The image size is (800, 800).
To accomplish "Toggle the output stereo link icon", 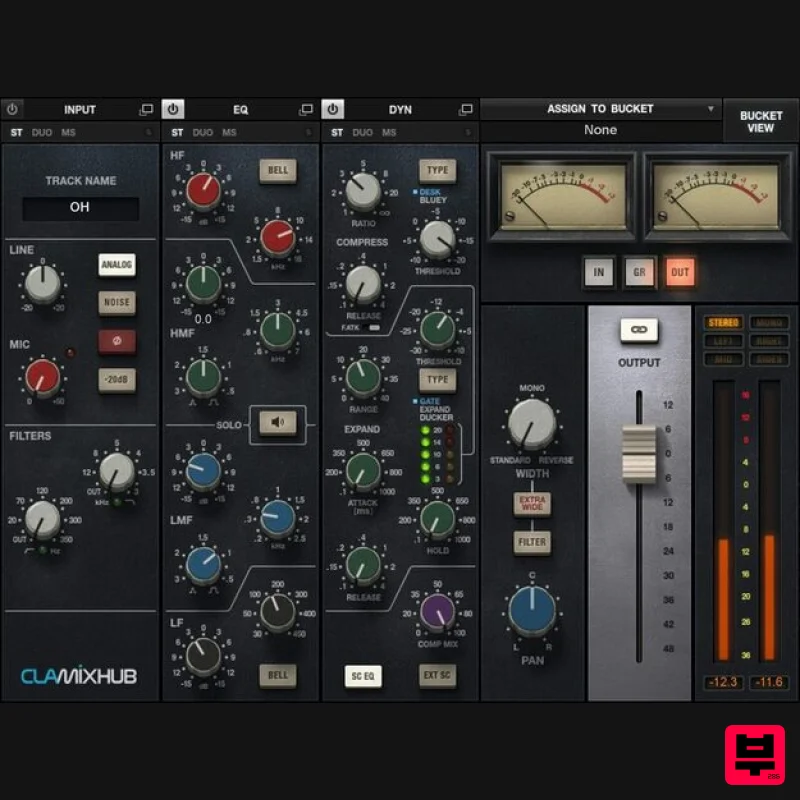I will (x=639, y=330).
